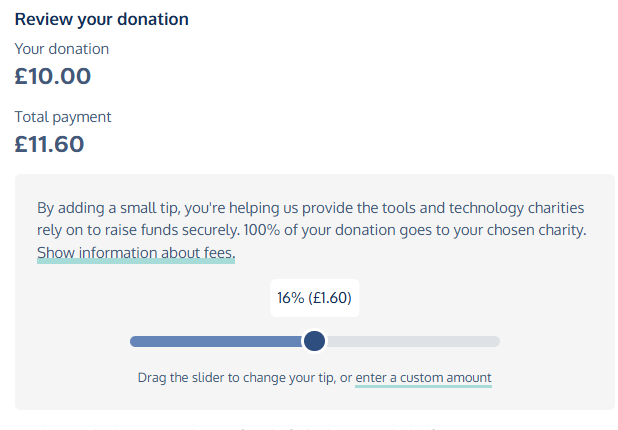This screenshot has height=430, width=618.
Task: Click the '16% (£1.60)' tip tooltip
Action: click(314, 297)
